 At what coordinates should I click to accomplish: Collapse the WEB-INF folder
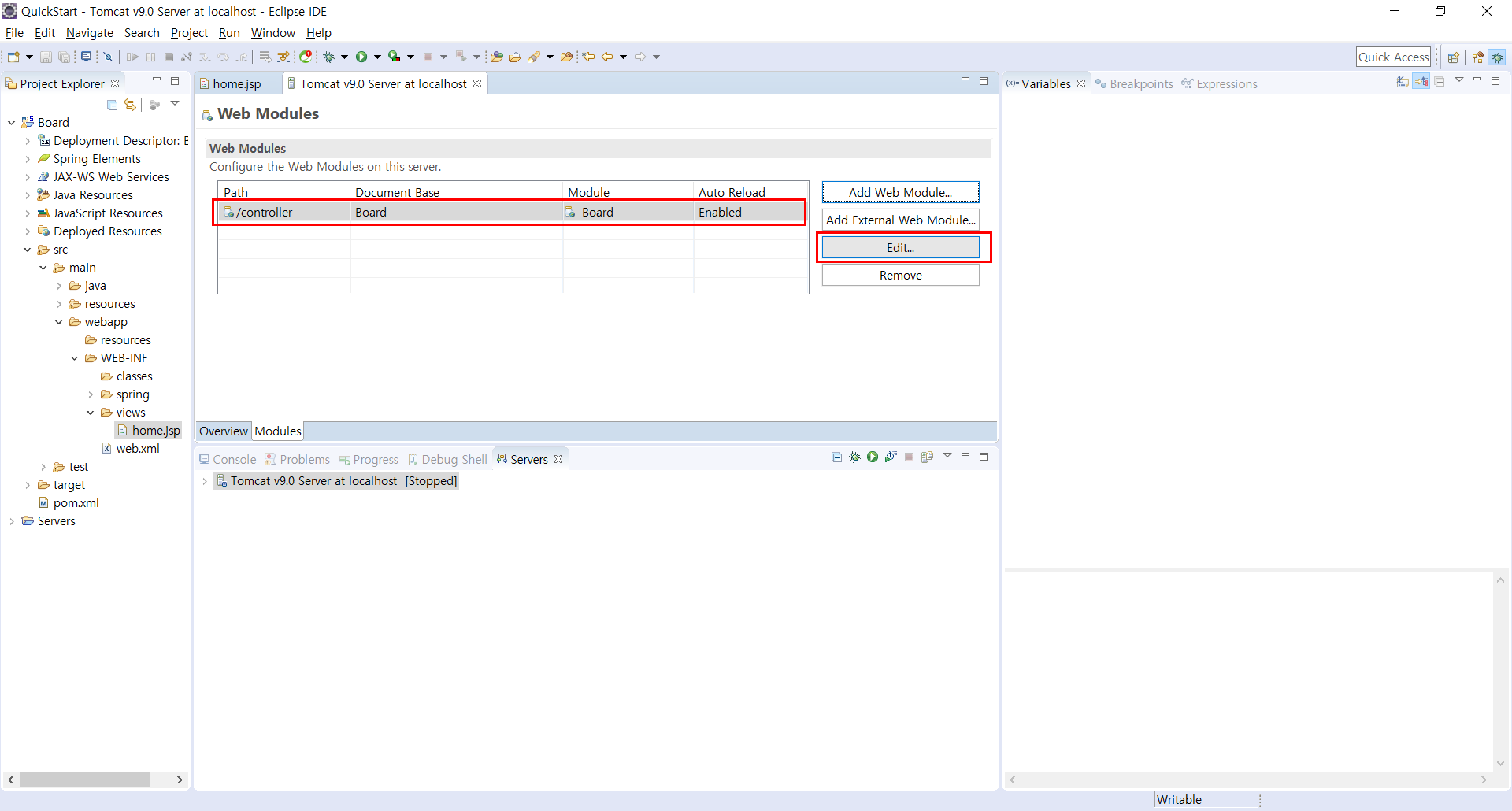click(x=75, y=358)
